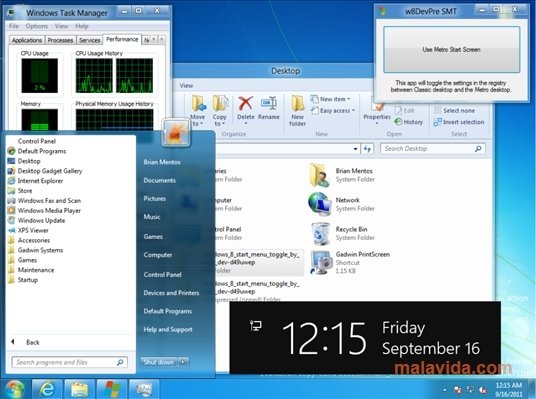Open the File menu in Task Manager

coord(14,26)
